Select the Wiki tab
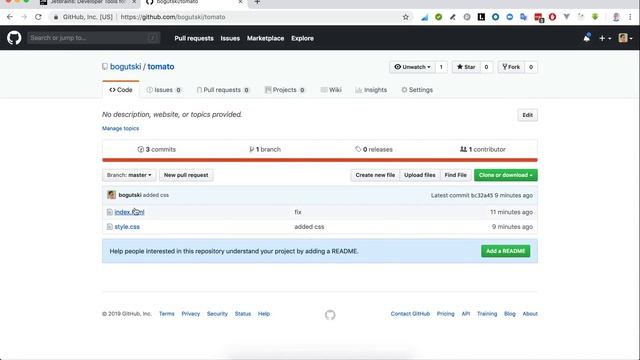 pyautogui.click(x=331, y=90)
